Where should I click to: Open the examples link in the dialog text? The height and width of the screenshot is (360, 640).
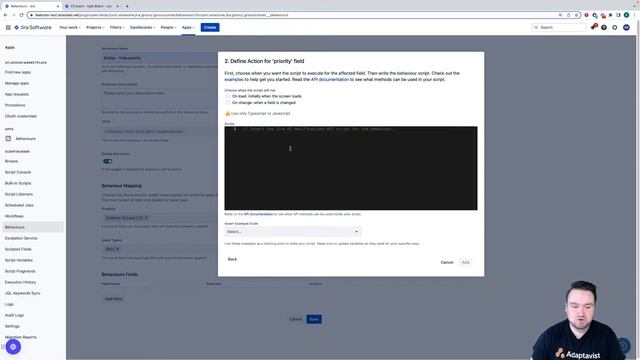pos(234,80)
